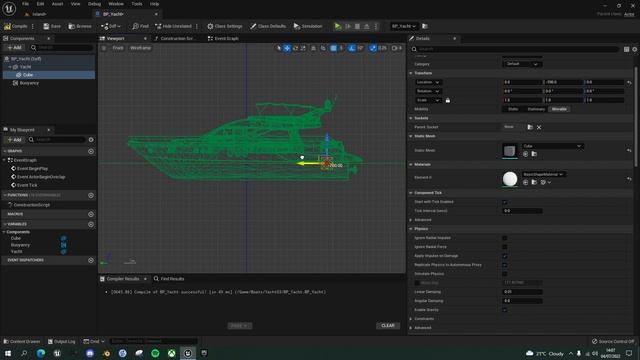Image resolution: width=640 pixels, height=360 pixels.
Task: Switch to the Construction Script tab
Action: click(x=175, y=38)
